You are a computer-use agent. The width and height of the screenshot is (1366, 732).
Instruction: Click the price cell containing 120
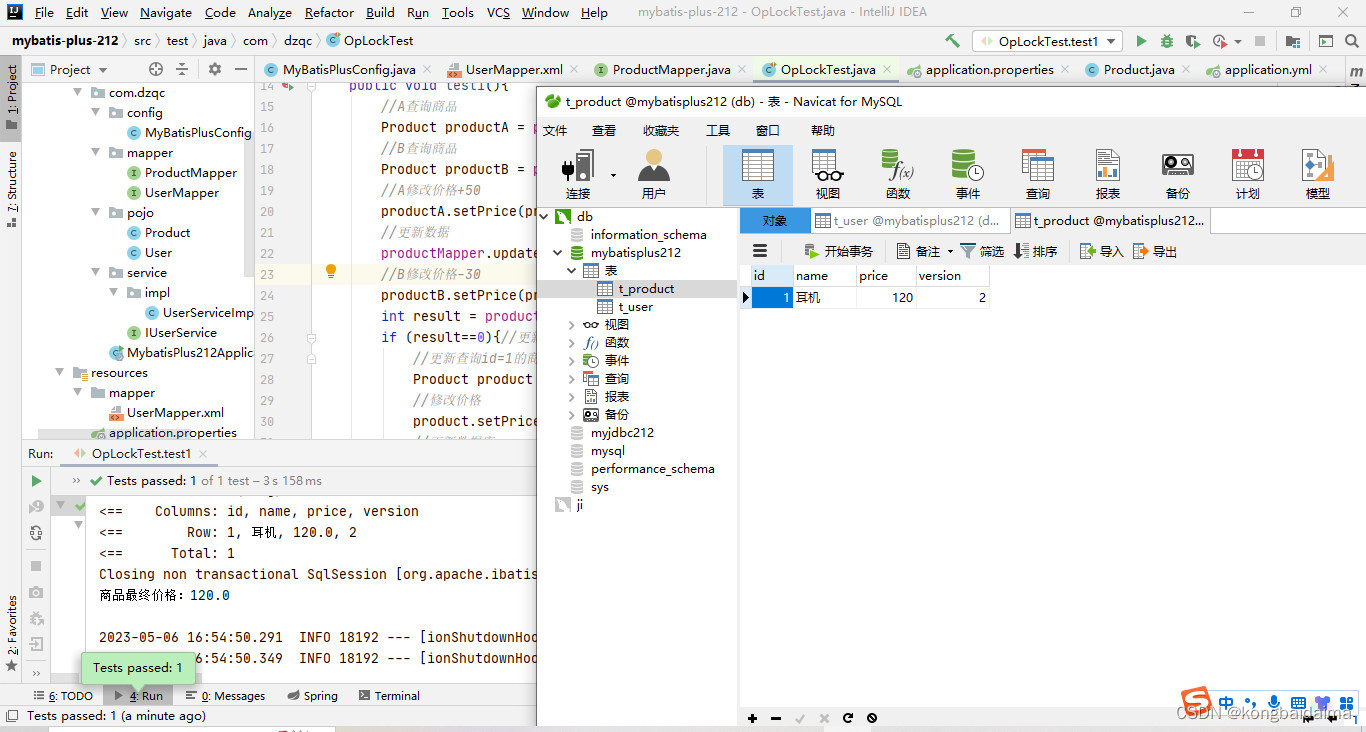point(886,298)
